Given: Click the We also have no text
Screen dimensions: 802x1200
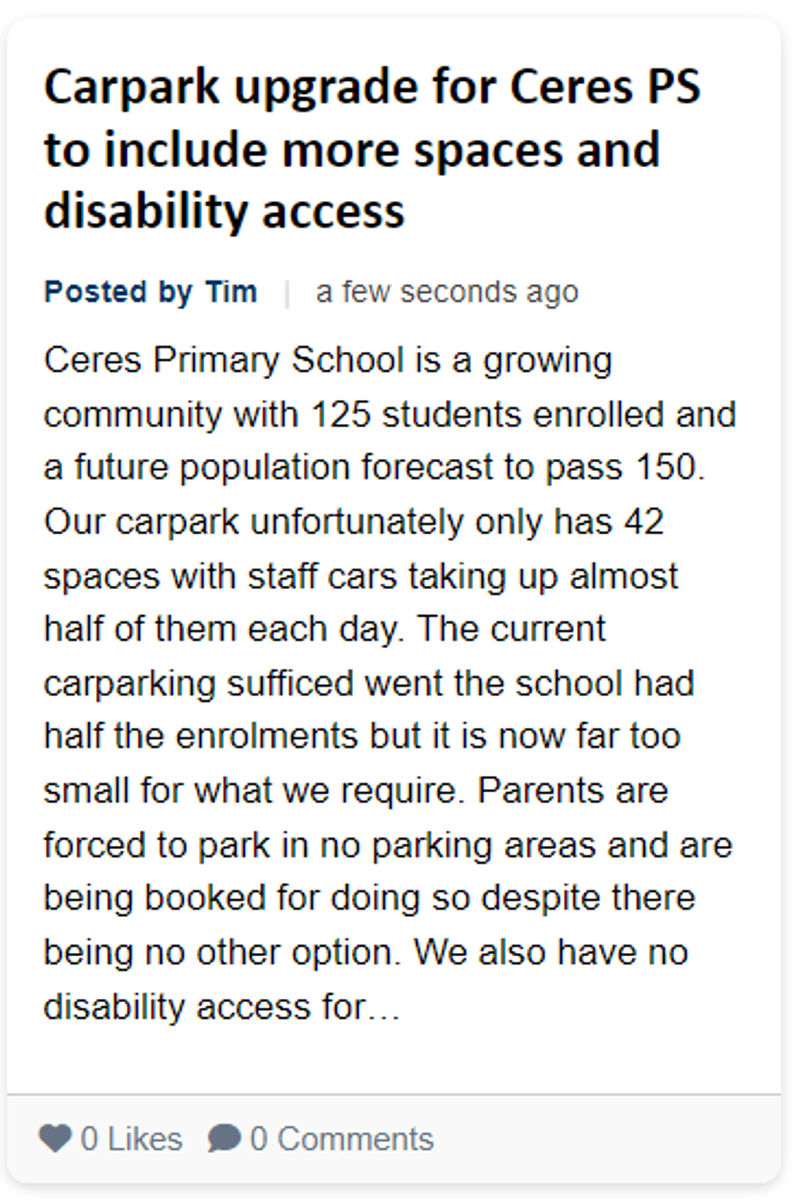Looking at the screenshot, I should pos(550,953).
